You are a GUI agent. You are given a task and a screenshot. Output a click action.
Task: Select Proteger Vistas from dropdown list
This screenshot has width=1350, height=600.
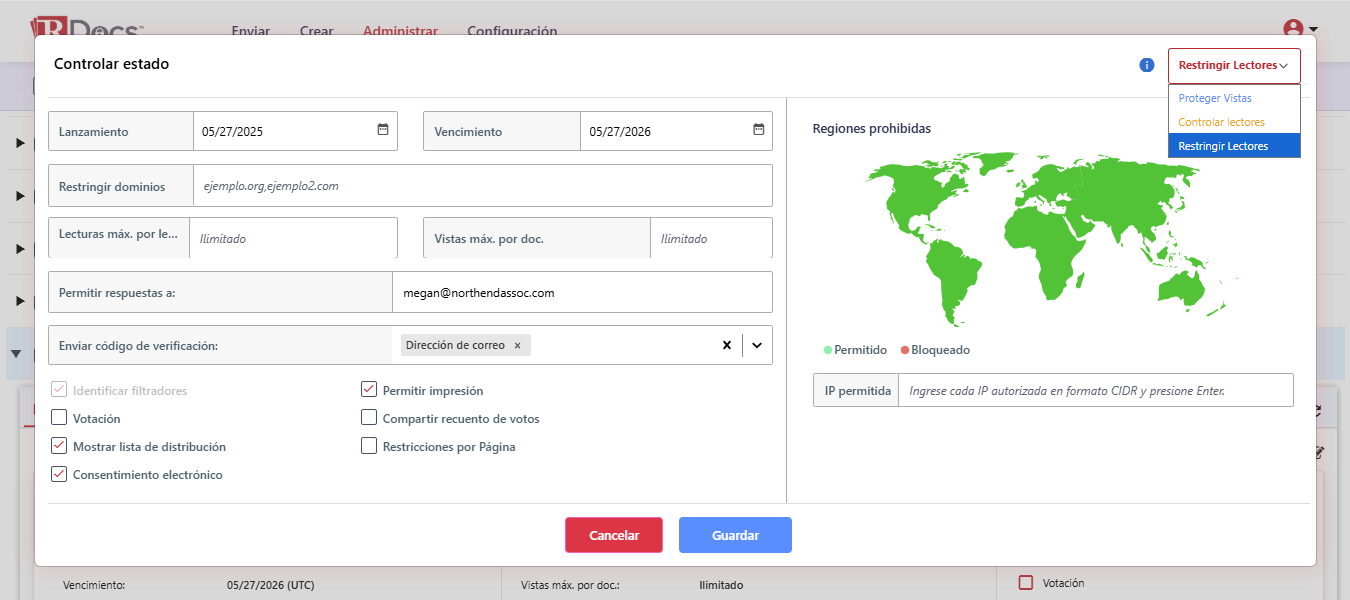1215,98
